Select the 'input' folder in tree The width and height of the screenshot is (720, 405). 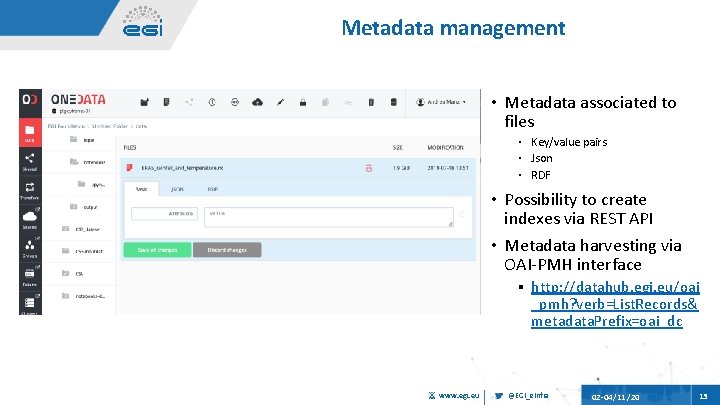tap(83, 140)
